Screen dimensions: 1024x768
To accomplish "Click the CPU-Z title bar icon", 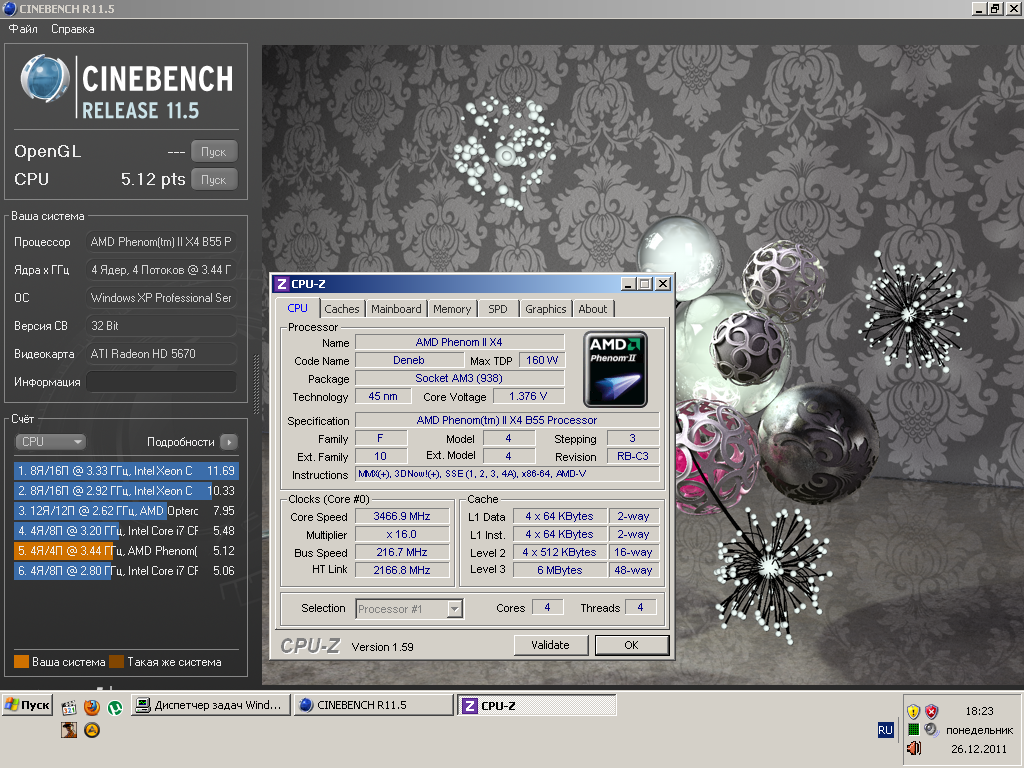I will (281, 284).
